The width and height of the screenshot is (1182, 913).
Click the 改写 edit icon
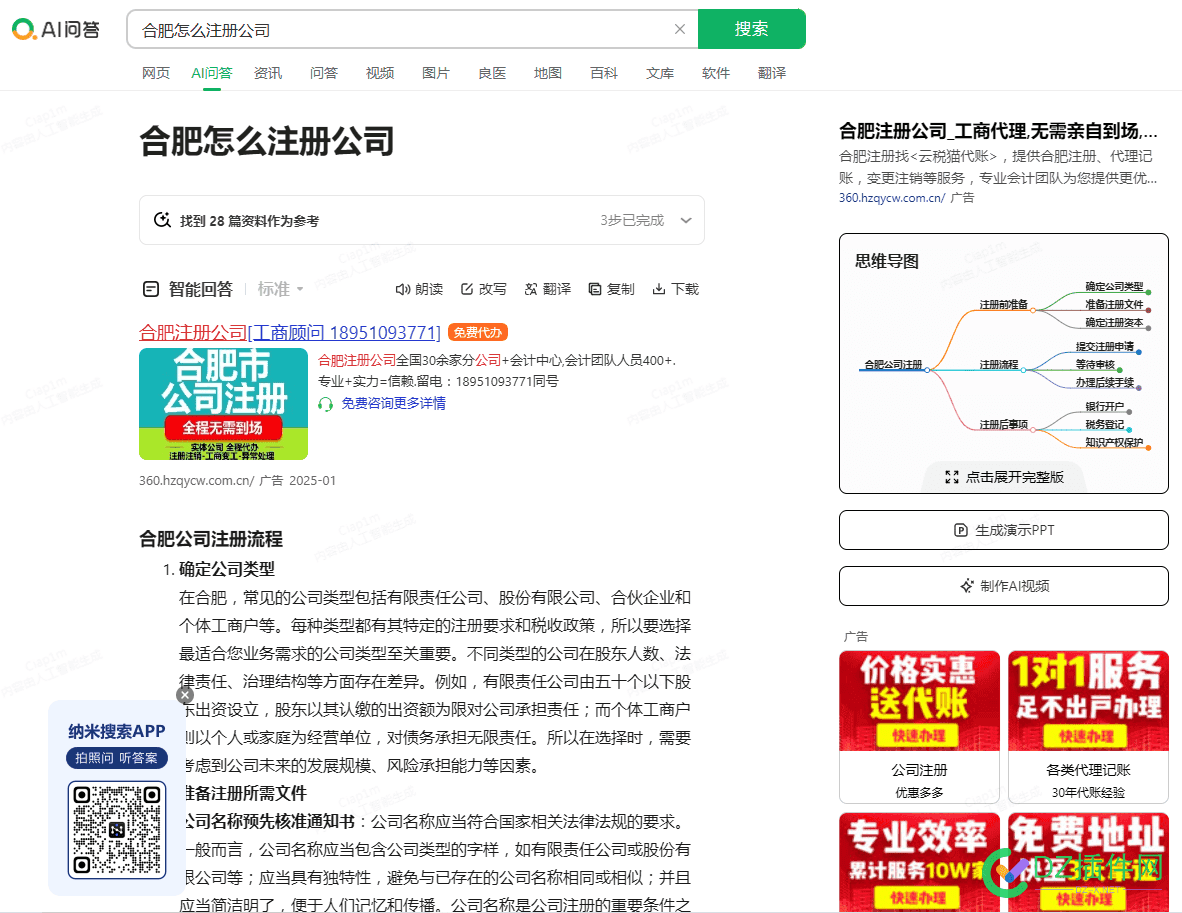467,289
